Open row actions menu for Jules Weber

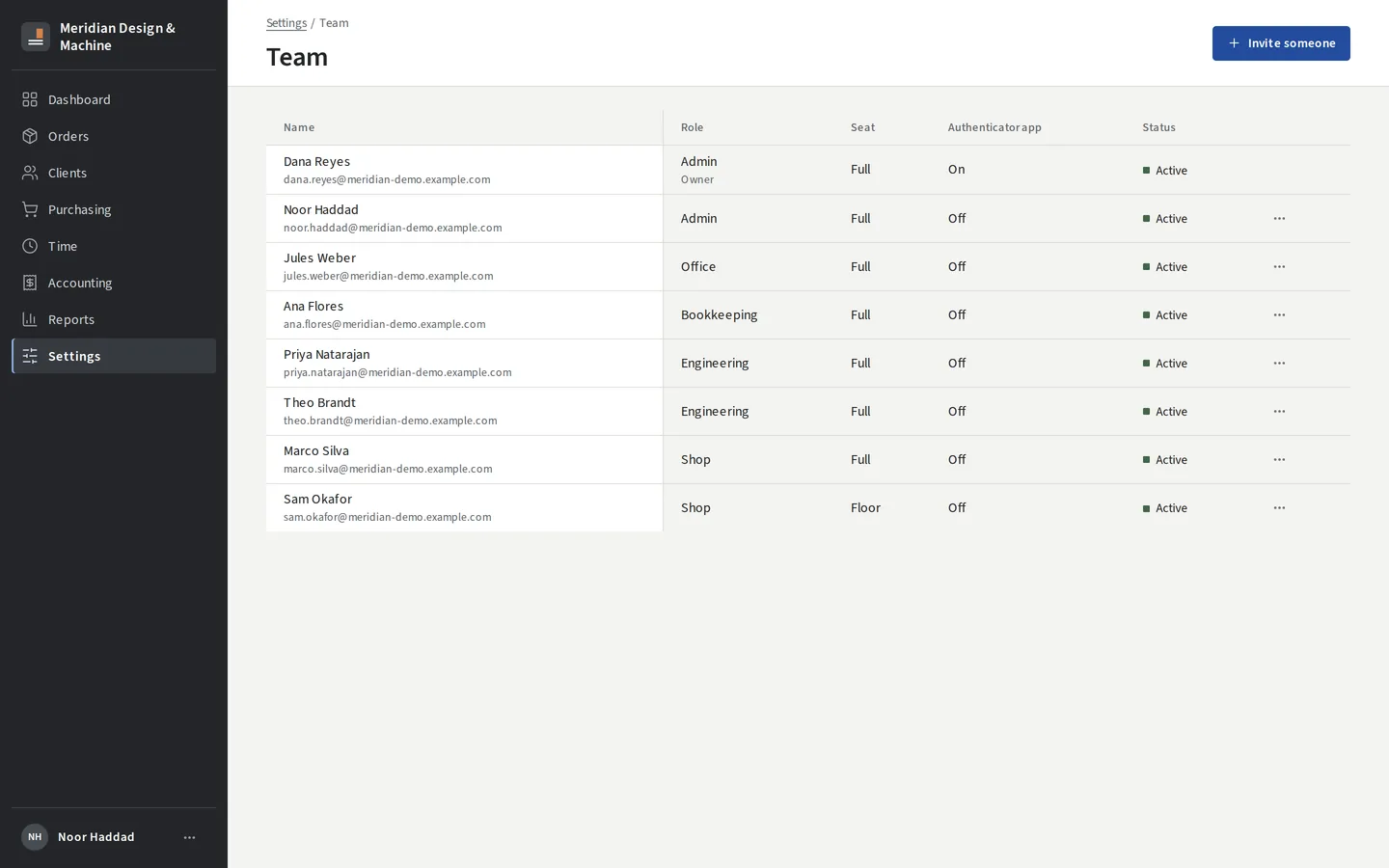tap(1279, 267)
